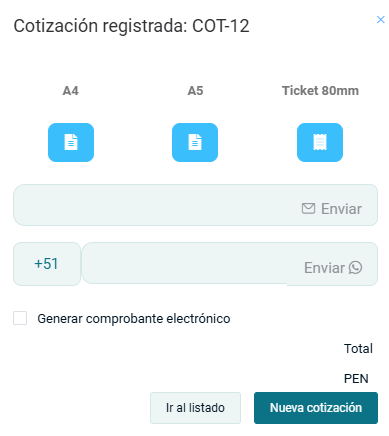Click the A5 format label
The image size is (389, 436).
coord(195,91)
